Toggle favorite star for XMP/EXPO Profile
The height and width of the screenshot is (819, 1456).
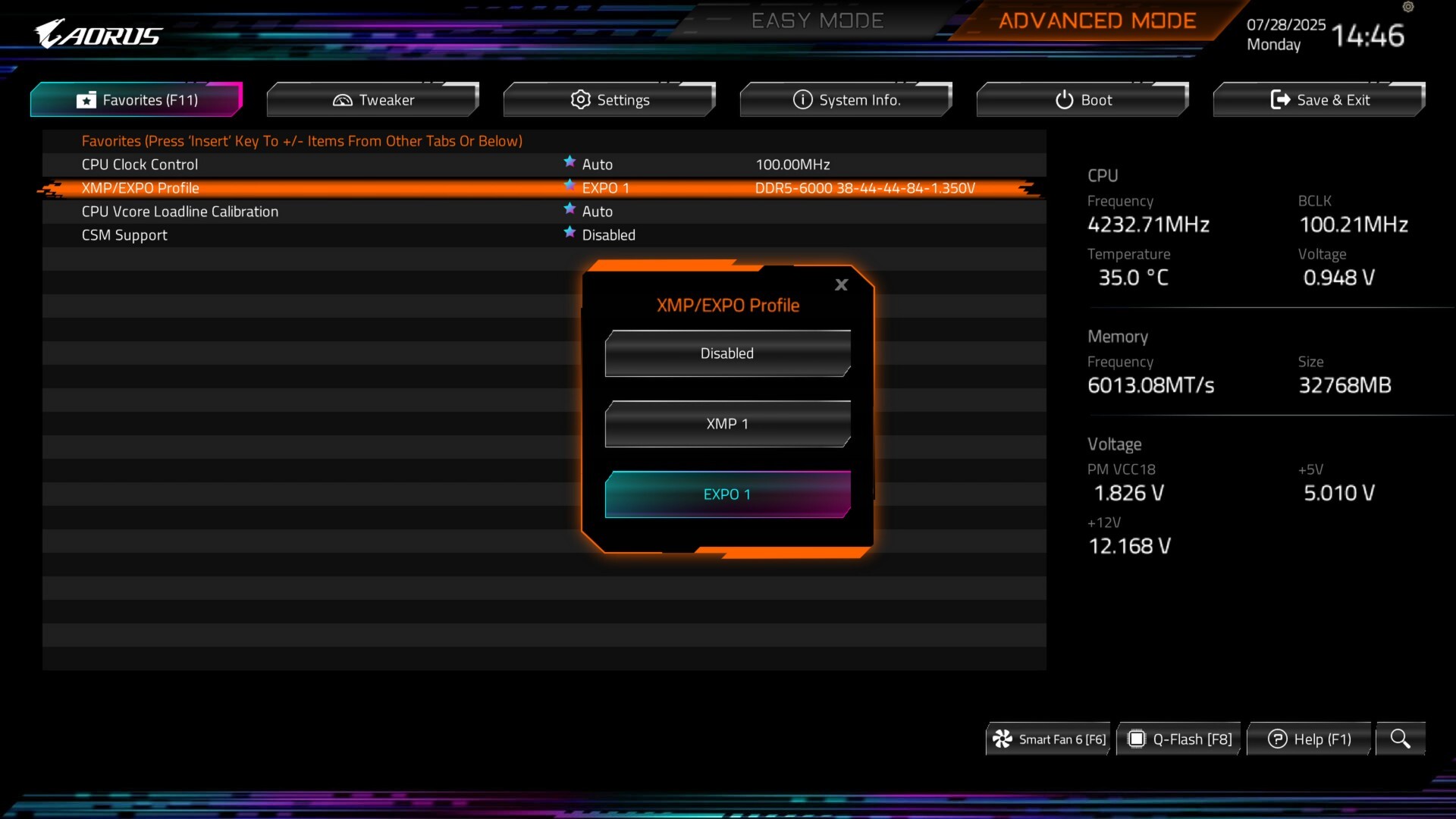click(570, 185)
